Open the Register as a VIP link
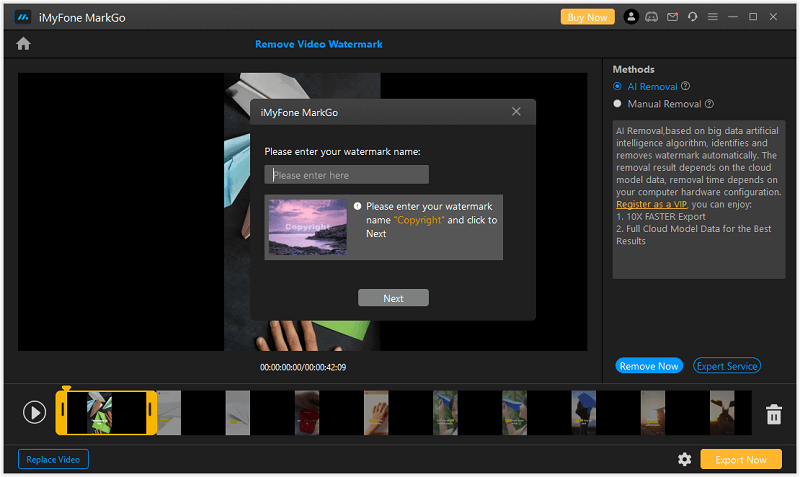Image resolution: width=800 pixels, height=477 pixels. click(652, 205)
